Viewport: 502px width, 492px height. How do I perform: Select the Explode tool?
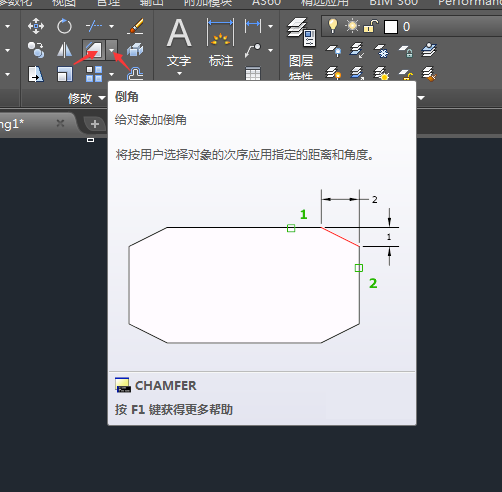(x=135, y=50)
